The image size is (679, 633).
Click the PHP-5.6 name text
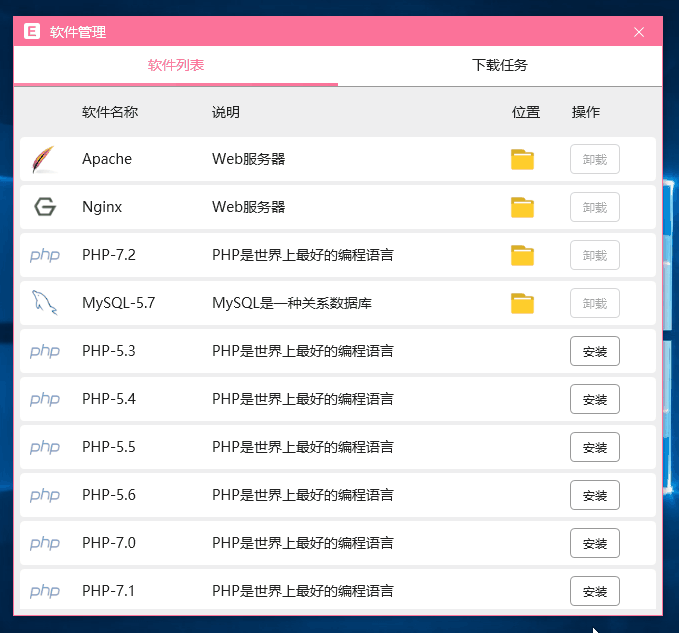click(109, 495)
